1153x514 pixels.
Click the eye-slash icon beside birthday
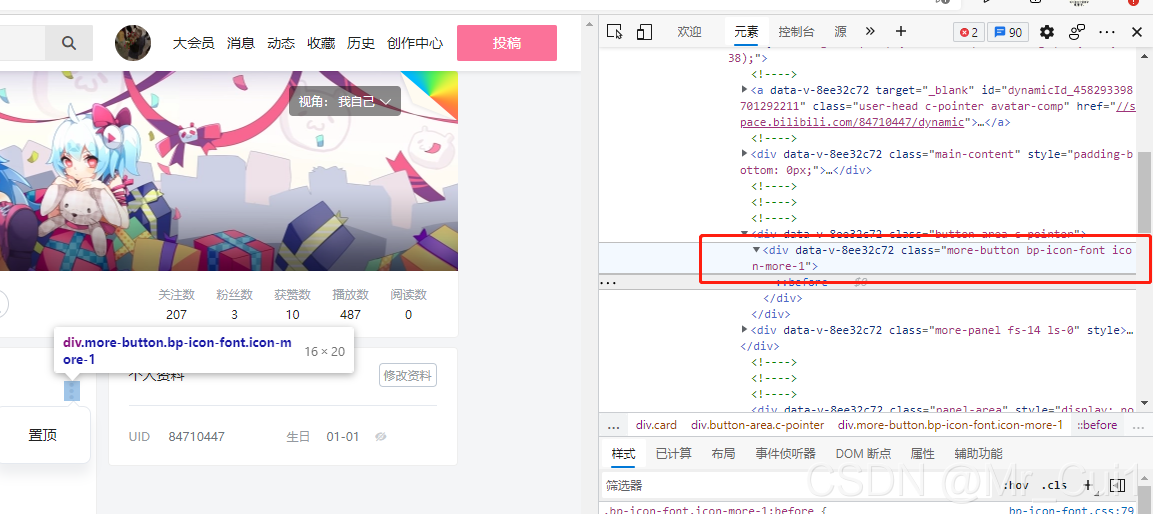coord(380,437)
